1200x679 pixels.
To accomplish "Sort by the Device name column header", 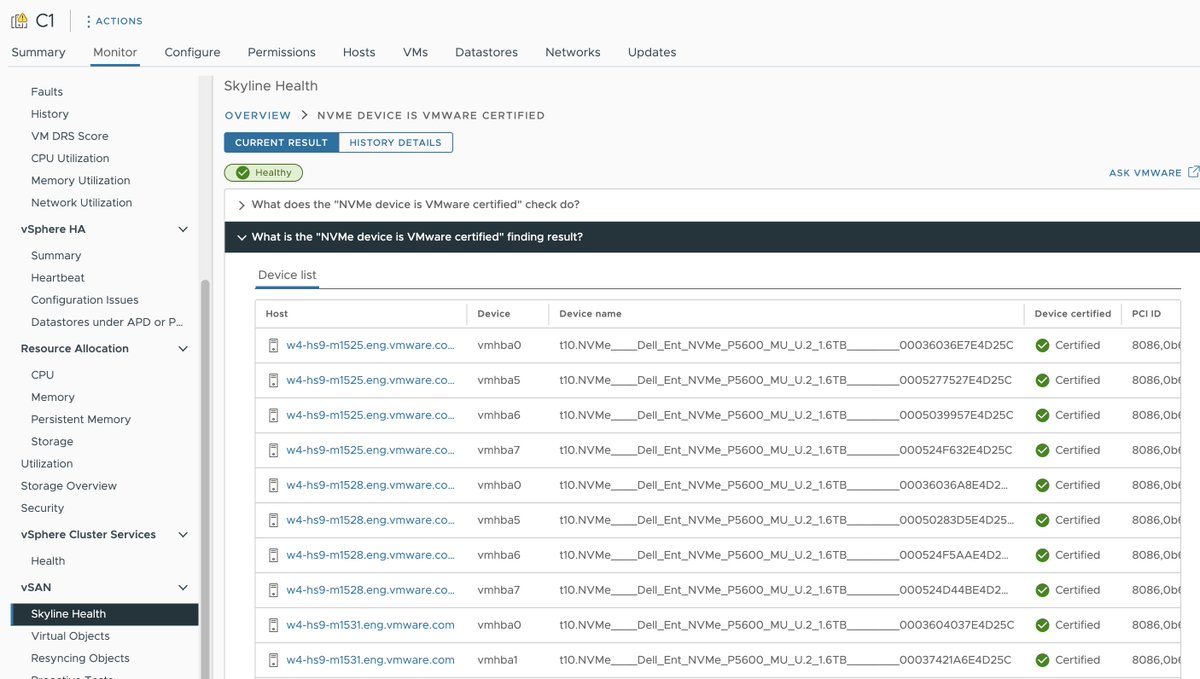I will coord(590,313).
